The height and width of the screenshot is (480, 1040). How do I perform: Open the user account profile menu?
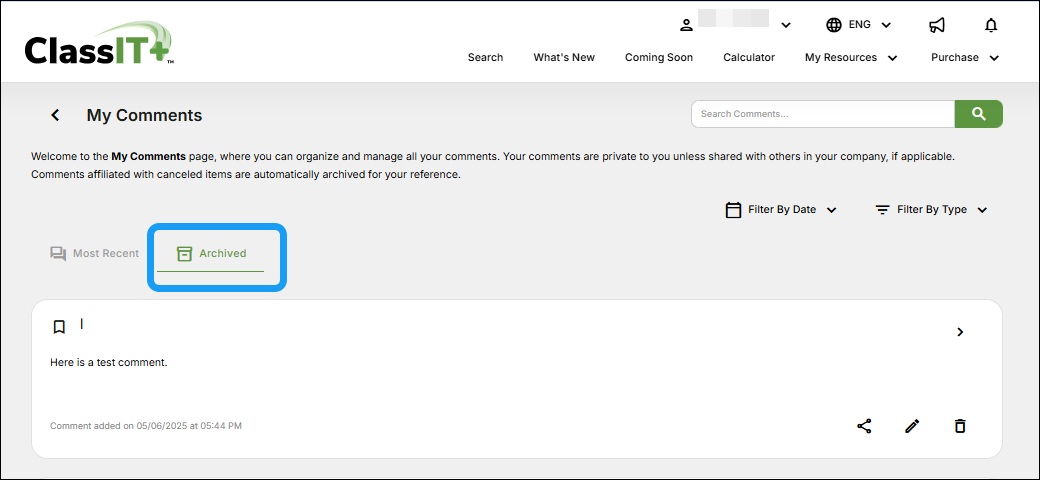click(735, 25)
